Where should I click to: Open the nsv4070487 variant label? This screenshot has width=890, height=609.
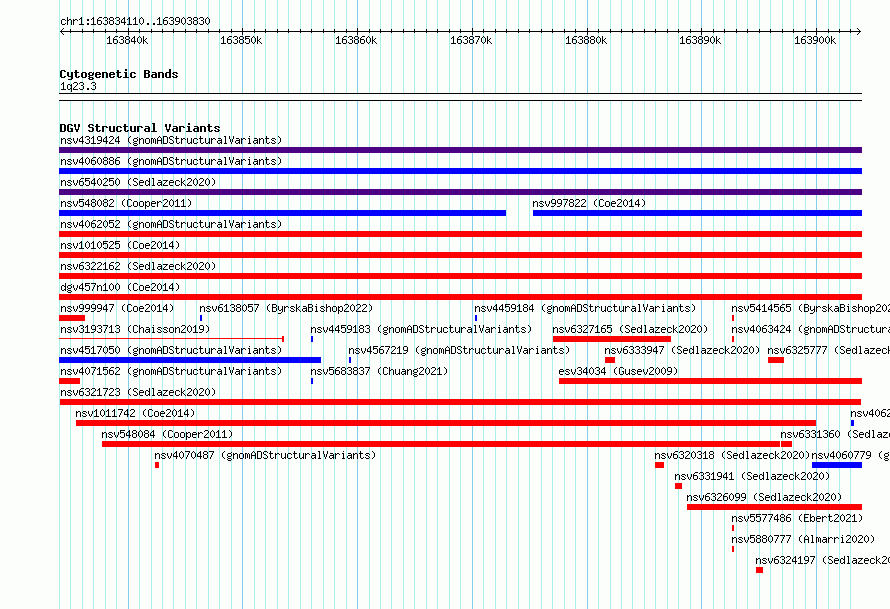click(x=265, y=455)
